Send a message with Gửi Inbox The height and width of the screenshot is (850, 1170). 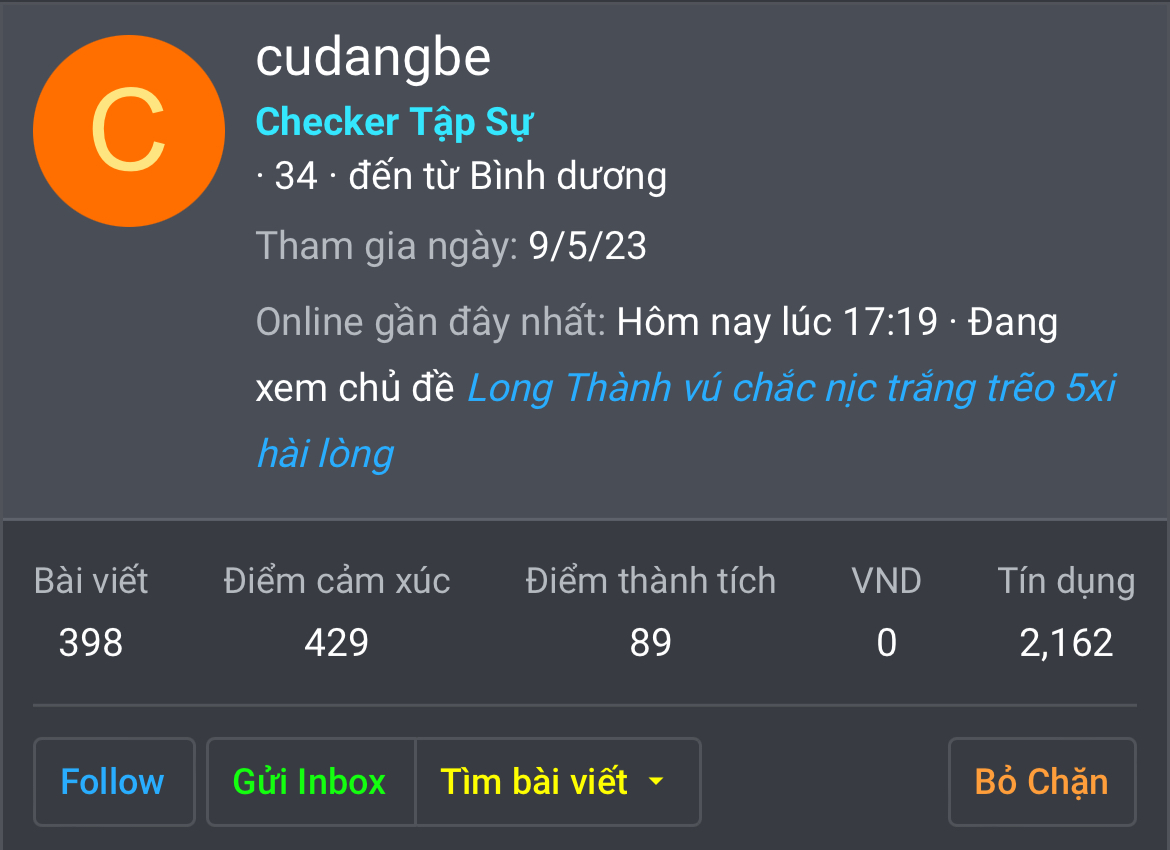[x=310, y=781]
